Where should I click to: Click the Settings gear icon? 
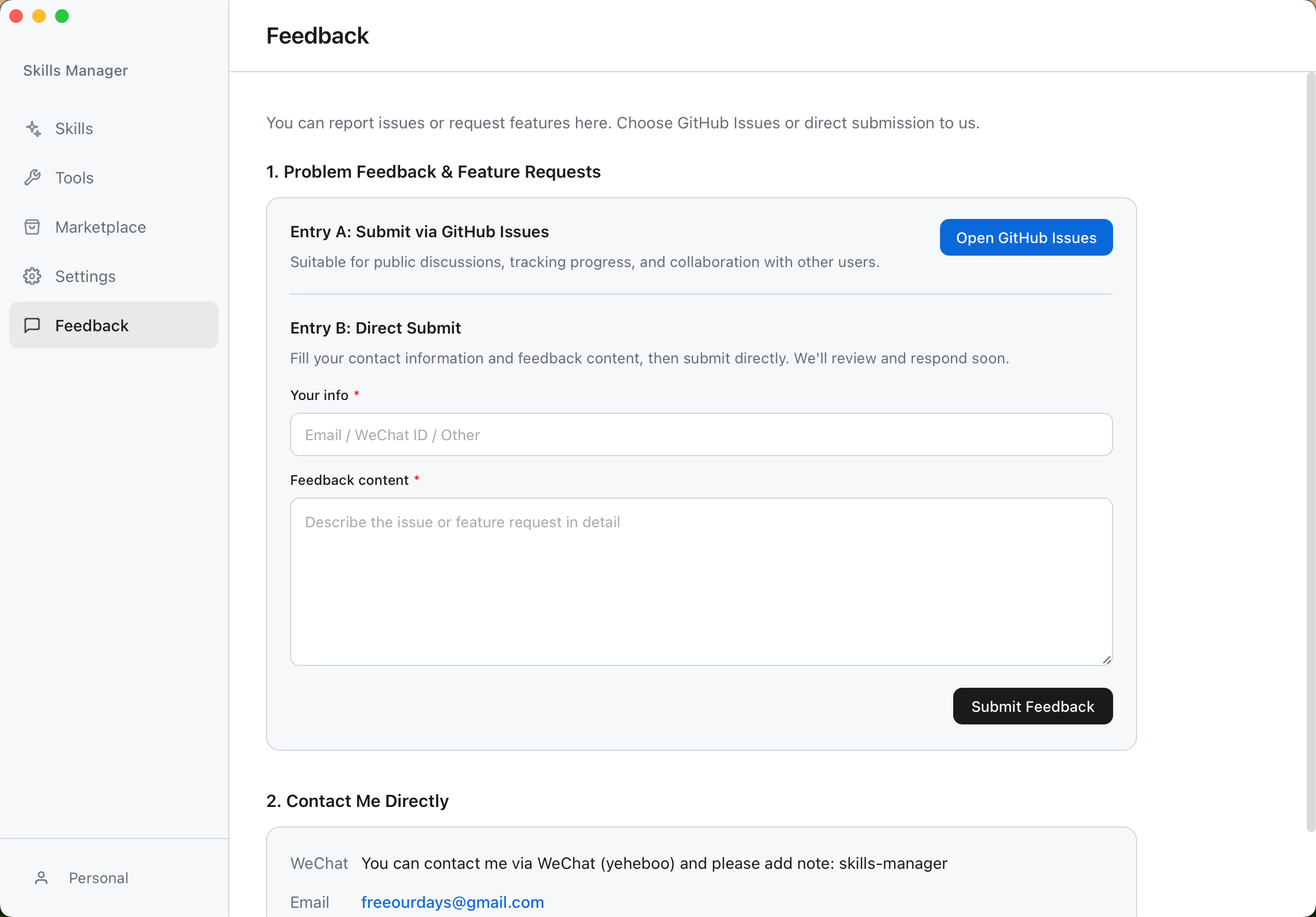pyautogui.click(x=32, y=276)
